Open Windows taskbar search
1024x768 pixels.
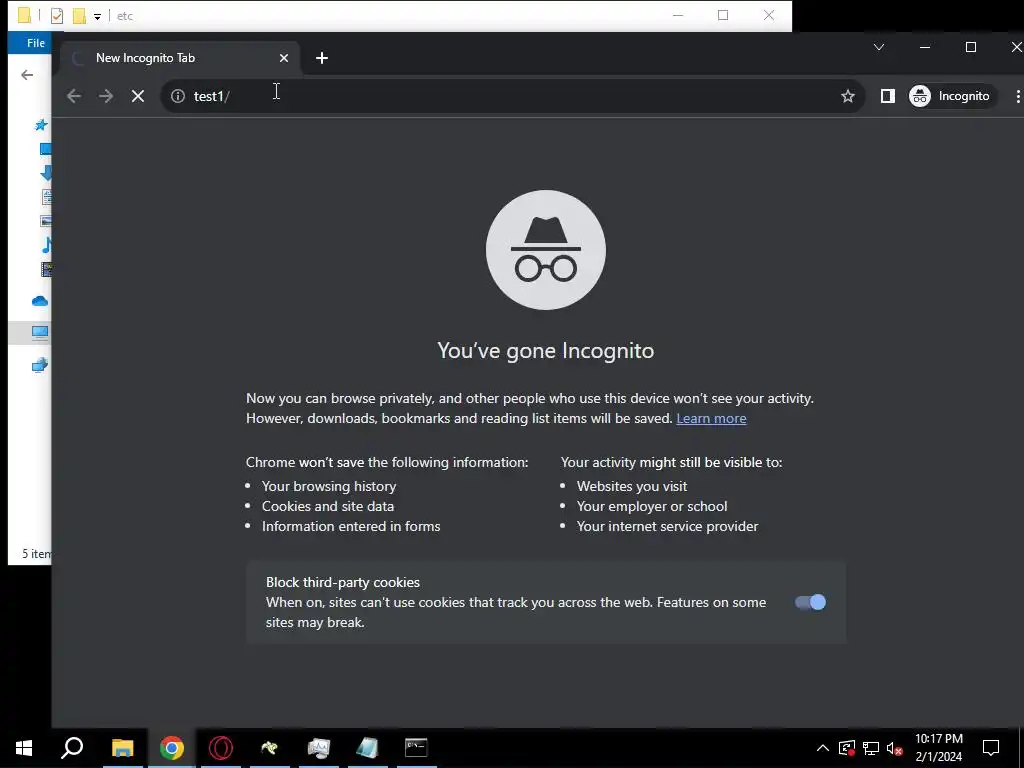coord(72,748)
